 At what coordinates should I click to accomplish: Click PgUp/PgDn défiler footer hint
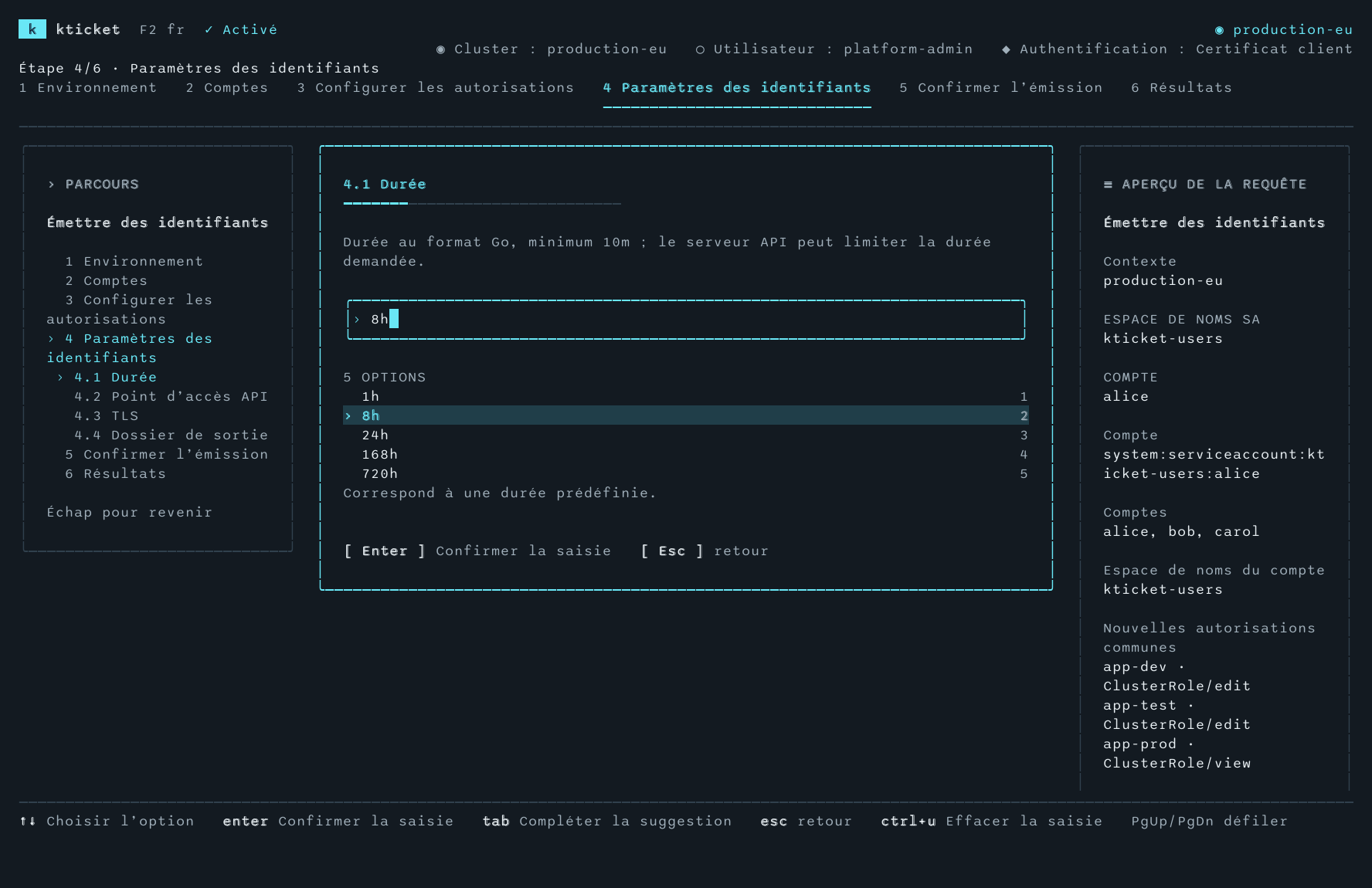coord(1210,822)
